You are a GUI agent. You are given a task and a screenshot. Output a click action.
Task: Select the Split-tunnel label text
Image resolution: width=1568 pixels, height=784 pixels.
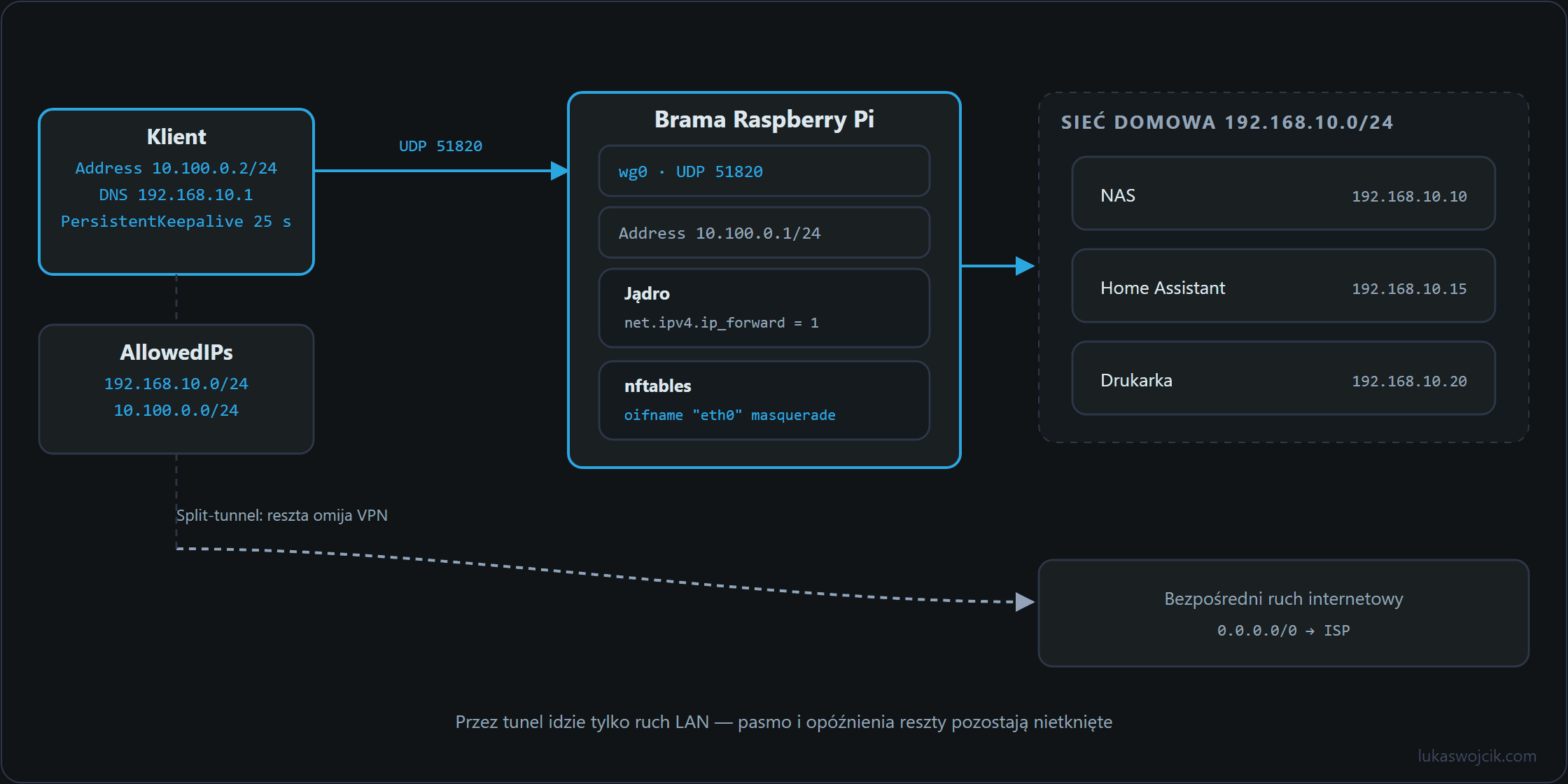tap(282, 515)
